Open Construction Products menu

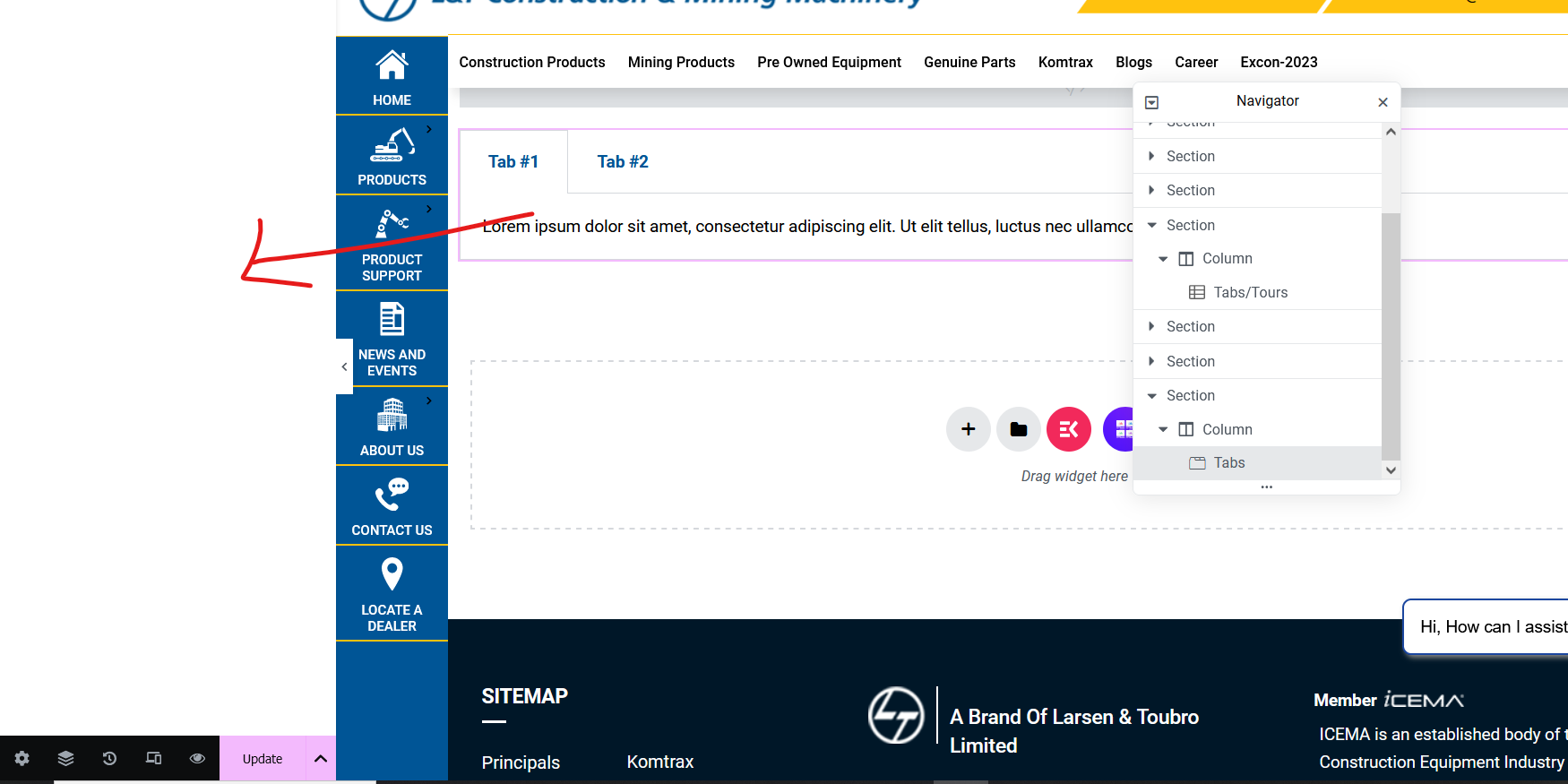coord(532,62)
